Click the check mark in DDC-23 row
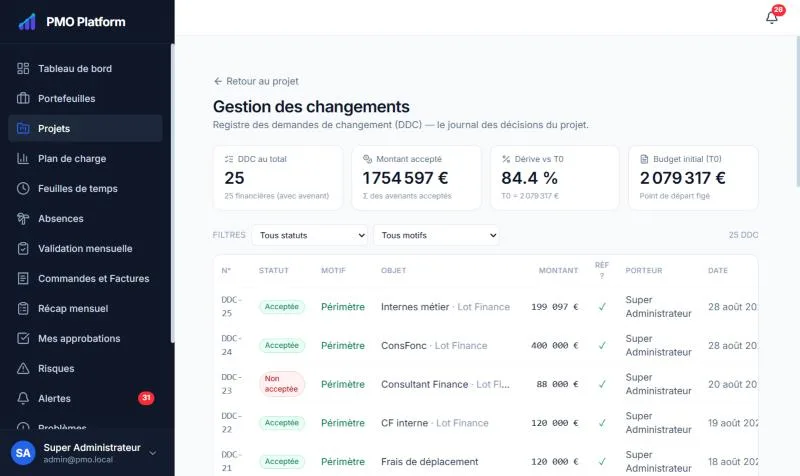This screenshot has height=476, width=800. point(602,384)
